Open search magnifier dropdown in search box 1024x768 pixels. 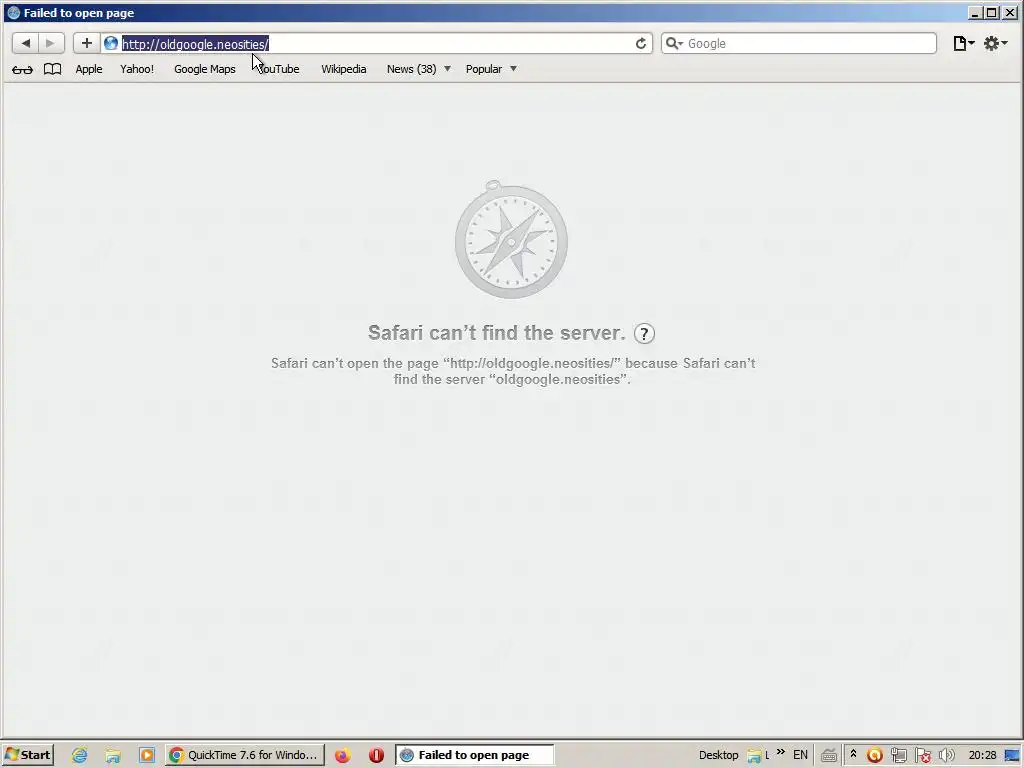click(673, 44)
